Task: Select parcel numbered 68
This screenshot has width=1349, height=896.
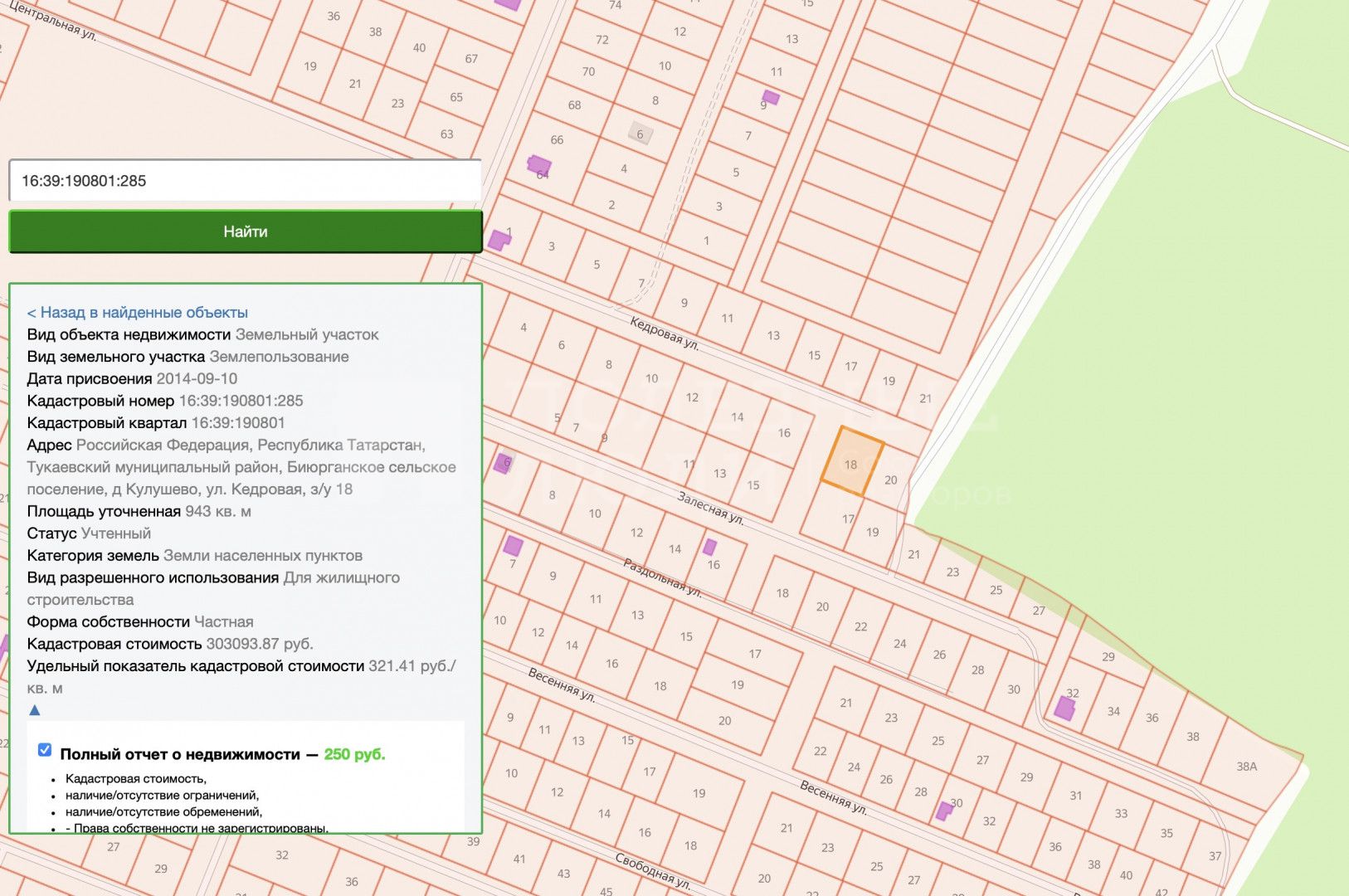Action: pos(574,105)
